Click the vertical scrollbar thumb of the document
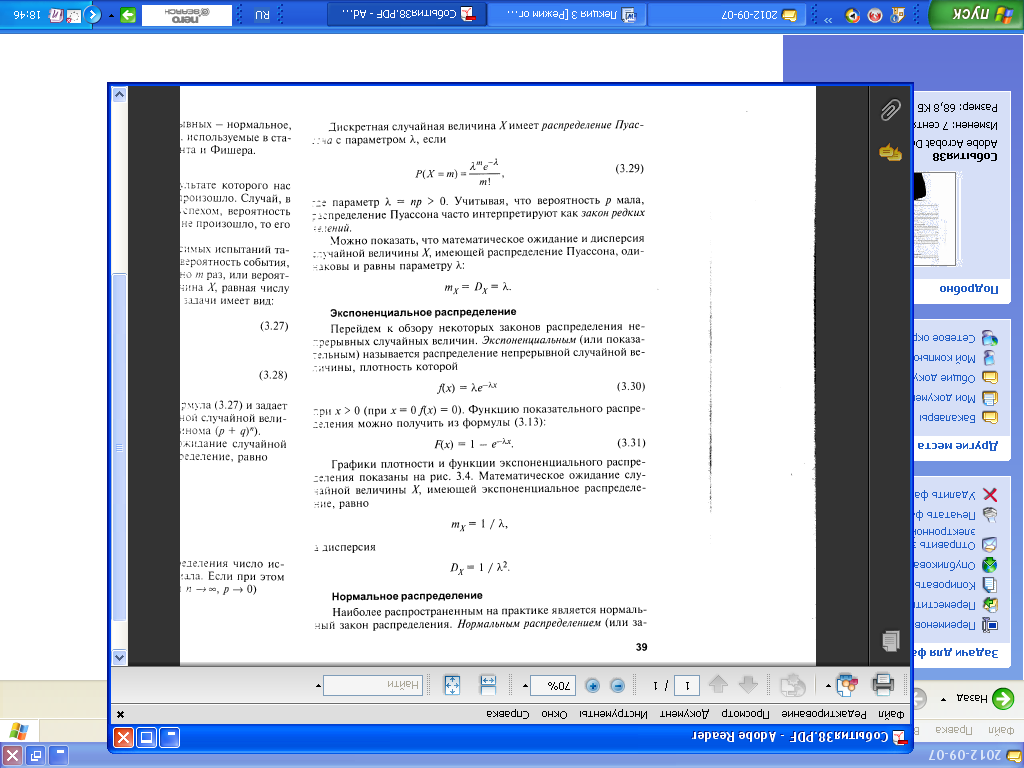Image resolution: width=1024 pixels, height=768 pixels. [120, 447]
